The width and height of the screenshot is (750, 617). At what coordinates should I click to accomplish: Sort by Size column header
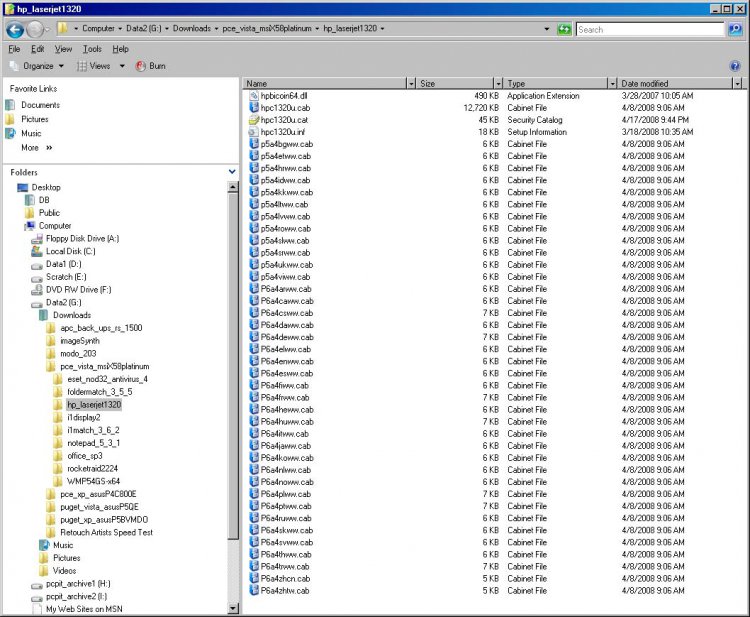click(x=455, y=84)
